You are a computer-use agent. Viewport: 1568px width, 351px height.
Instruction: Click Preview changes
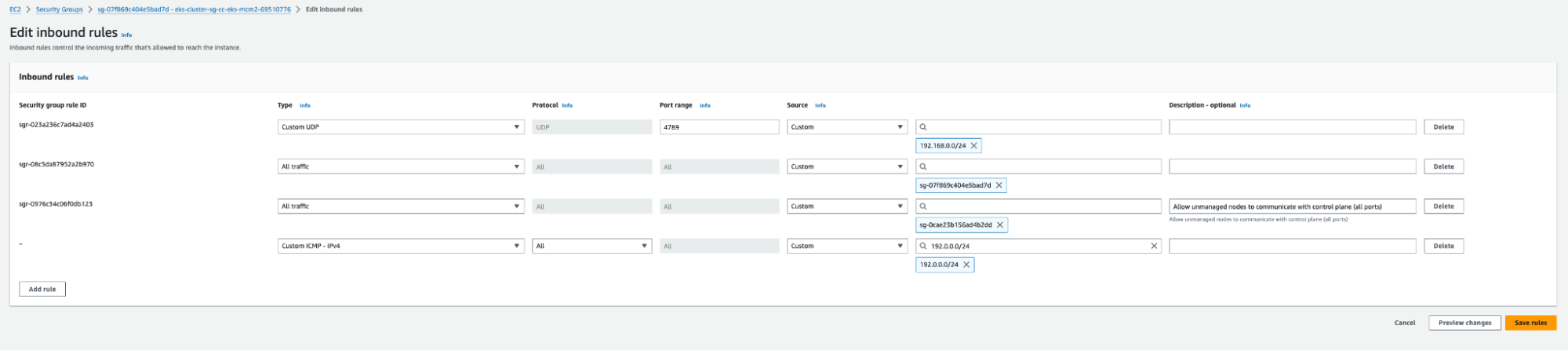click(1464, 323)
